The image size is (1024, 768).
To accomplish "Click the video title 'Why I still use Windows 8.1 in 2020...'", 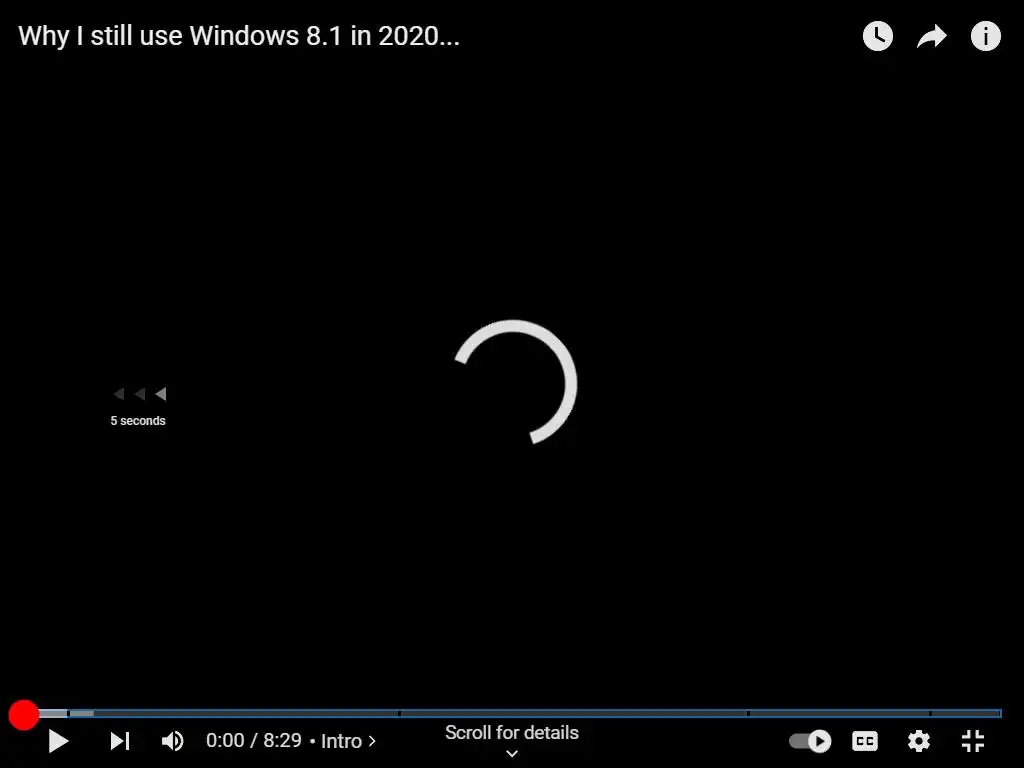I will click(239, 37).
